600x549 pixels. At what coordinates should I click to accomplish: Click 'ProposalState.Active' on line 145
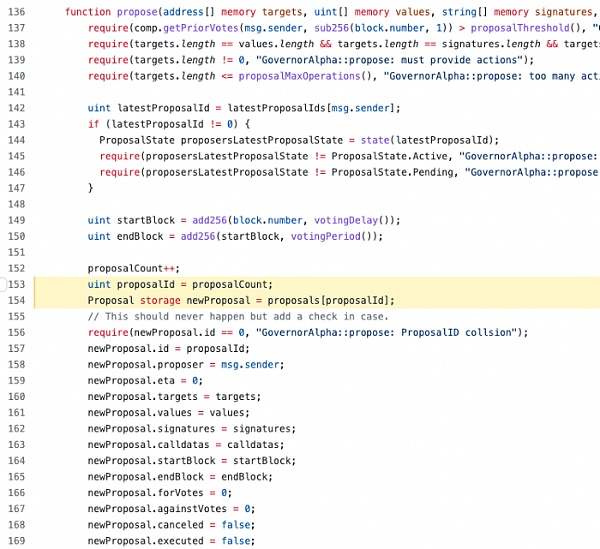coord(389,156)
